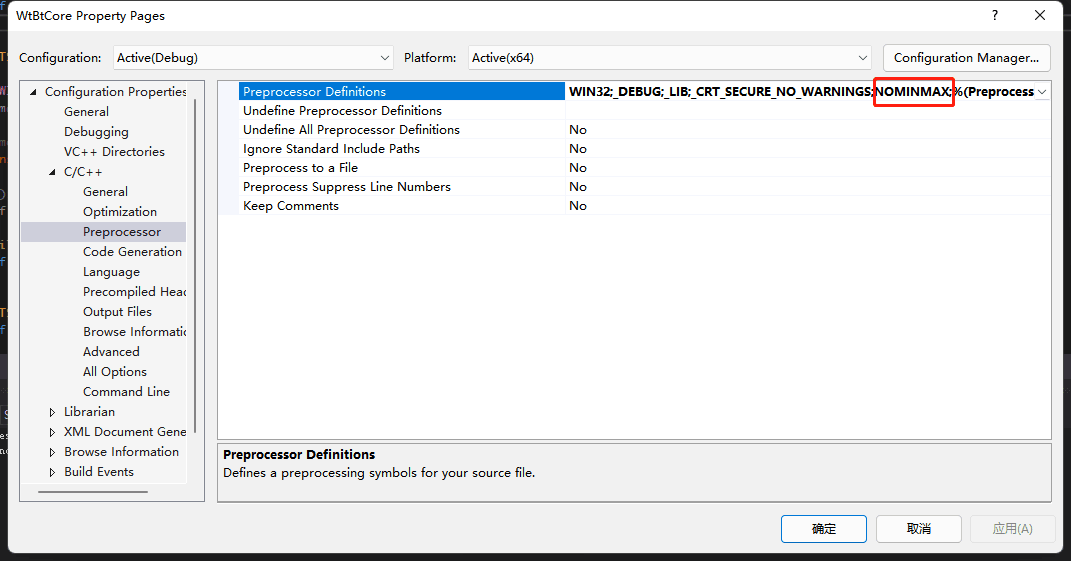Viewport: 1071px width, 561px height.
Task: Expand the Librarian tree node
Action: pos(53,412)
